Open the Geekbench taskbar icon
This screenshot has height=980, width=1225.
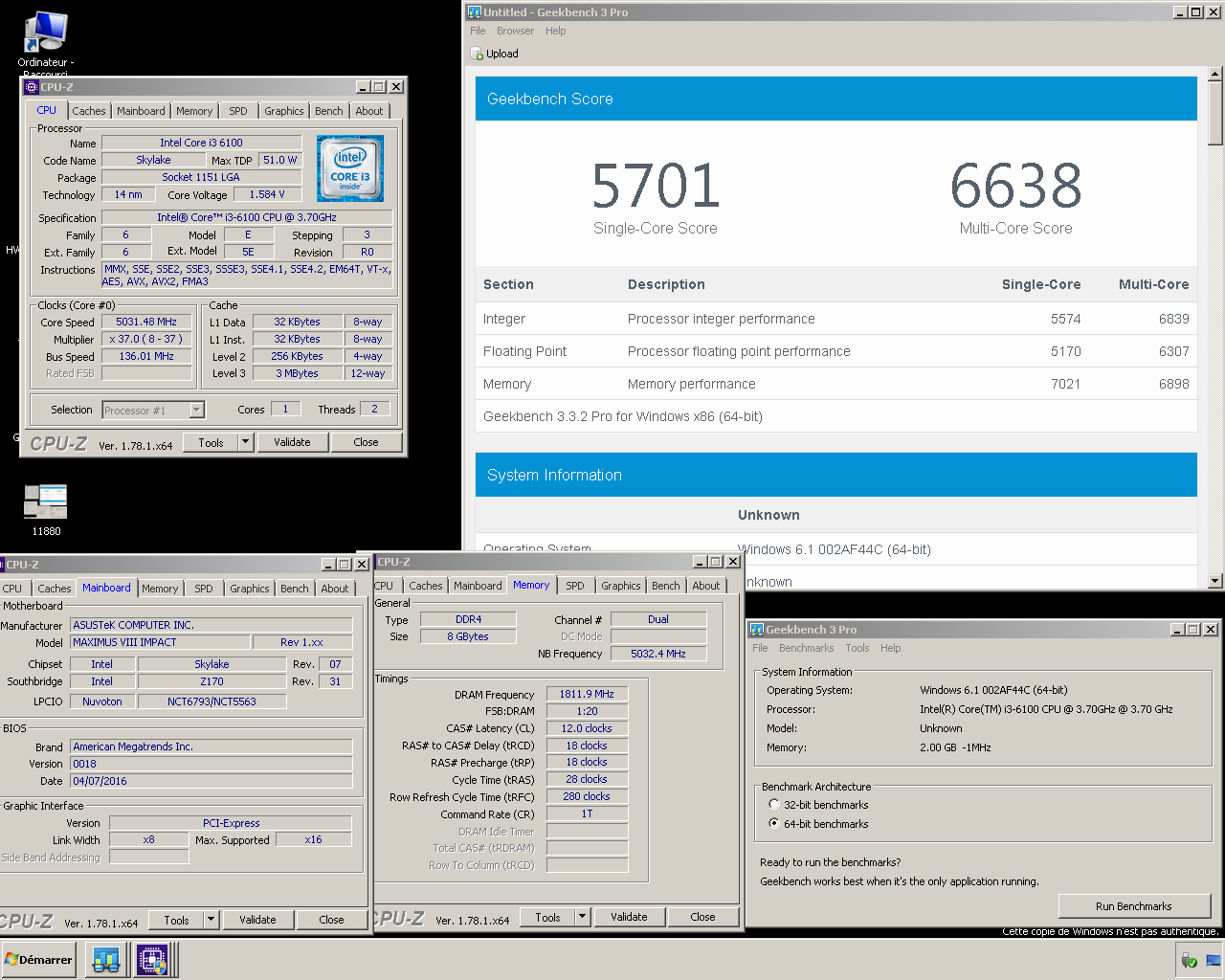[105, 960]
